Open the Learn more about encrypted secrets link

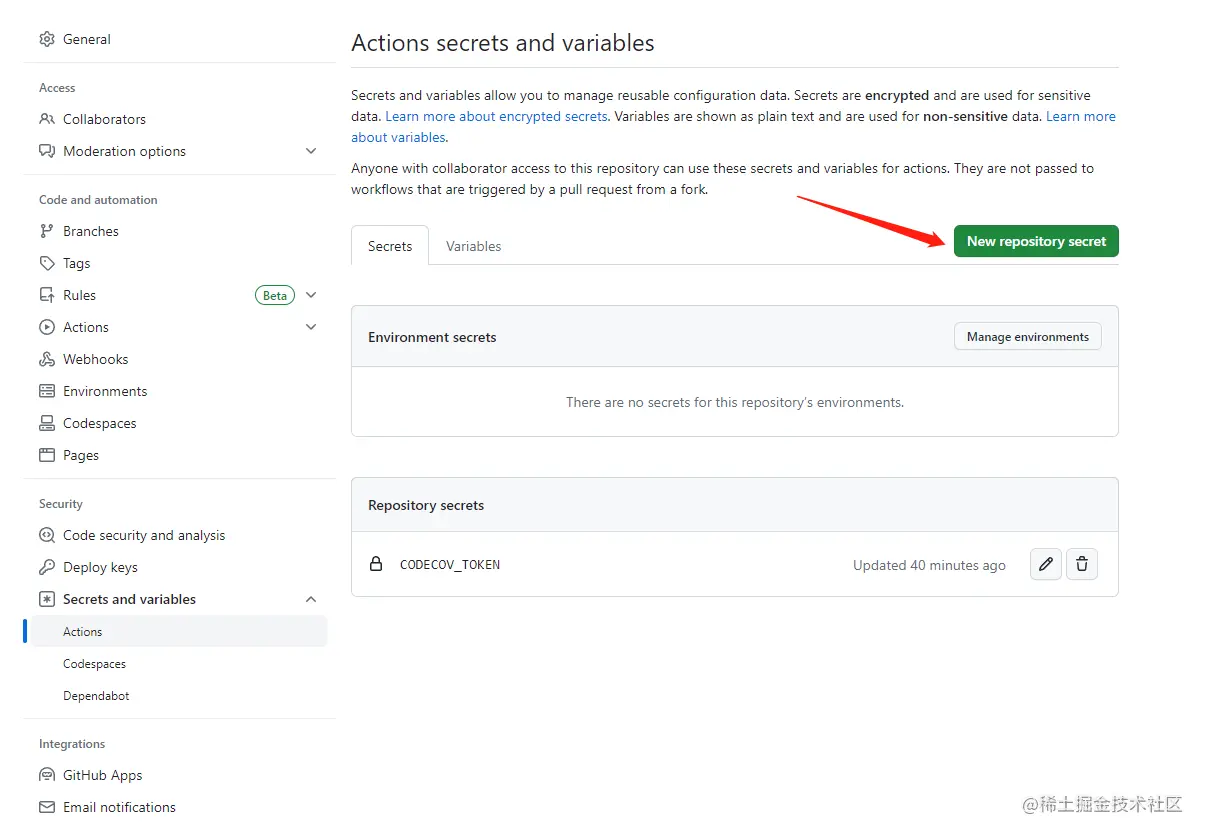pos(496,116)
